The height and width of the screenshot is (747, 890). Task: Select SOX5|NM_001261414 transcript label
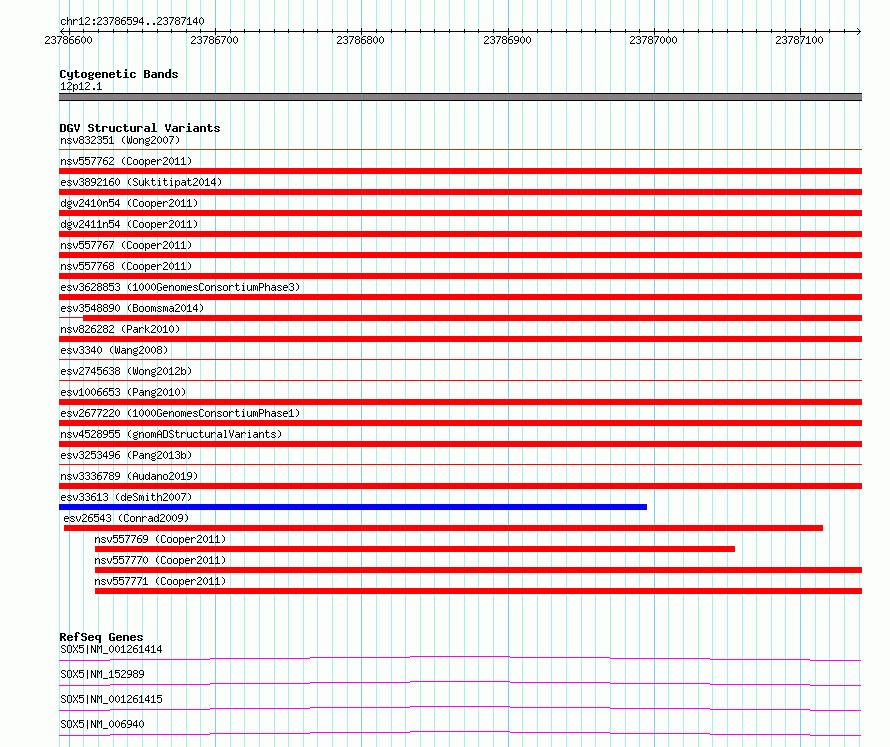111,649
